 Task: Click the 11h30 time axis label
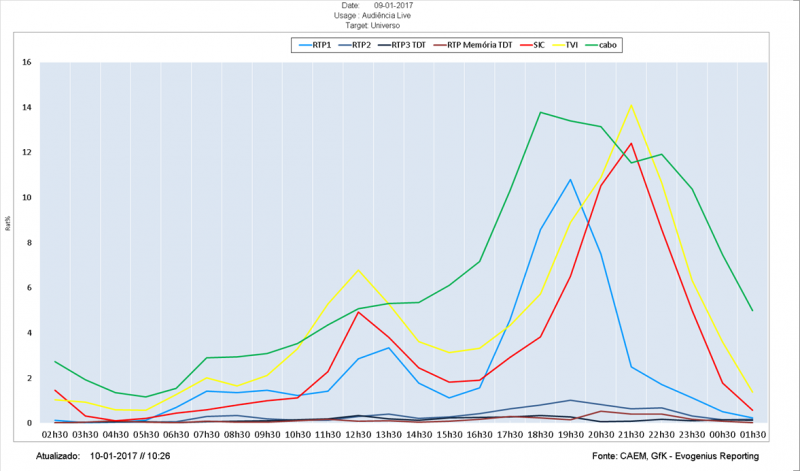[328, 435]
